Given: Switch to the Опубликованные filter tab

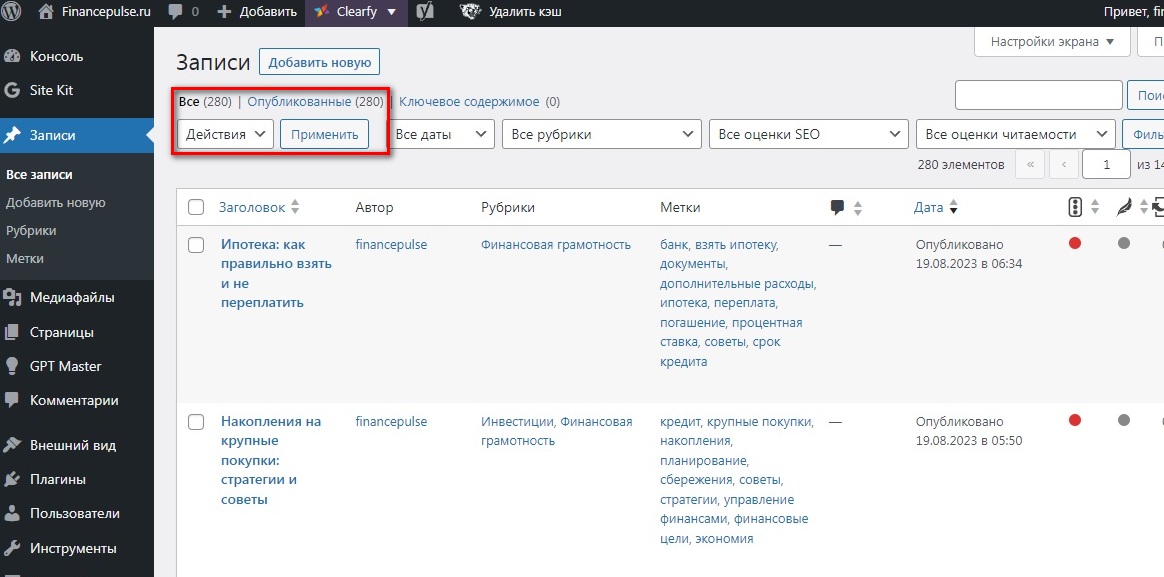Looking at the screenshot, I should pyautogui.click(x=300, y=102).
